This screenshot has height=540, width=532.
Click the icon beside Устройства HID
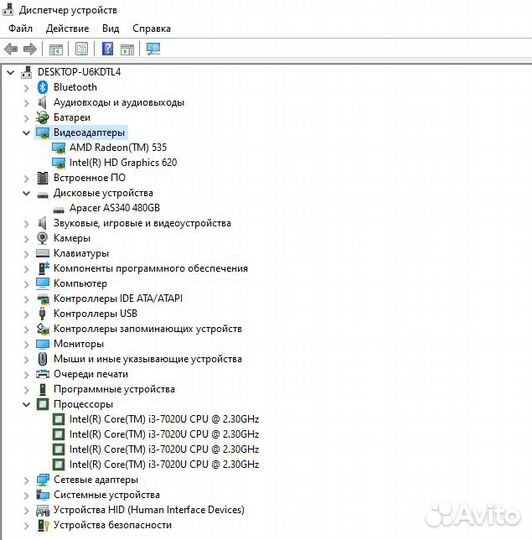43,510
